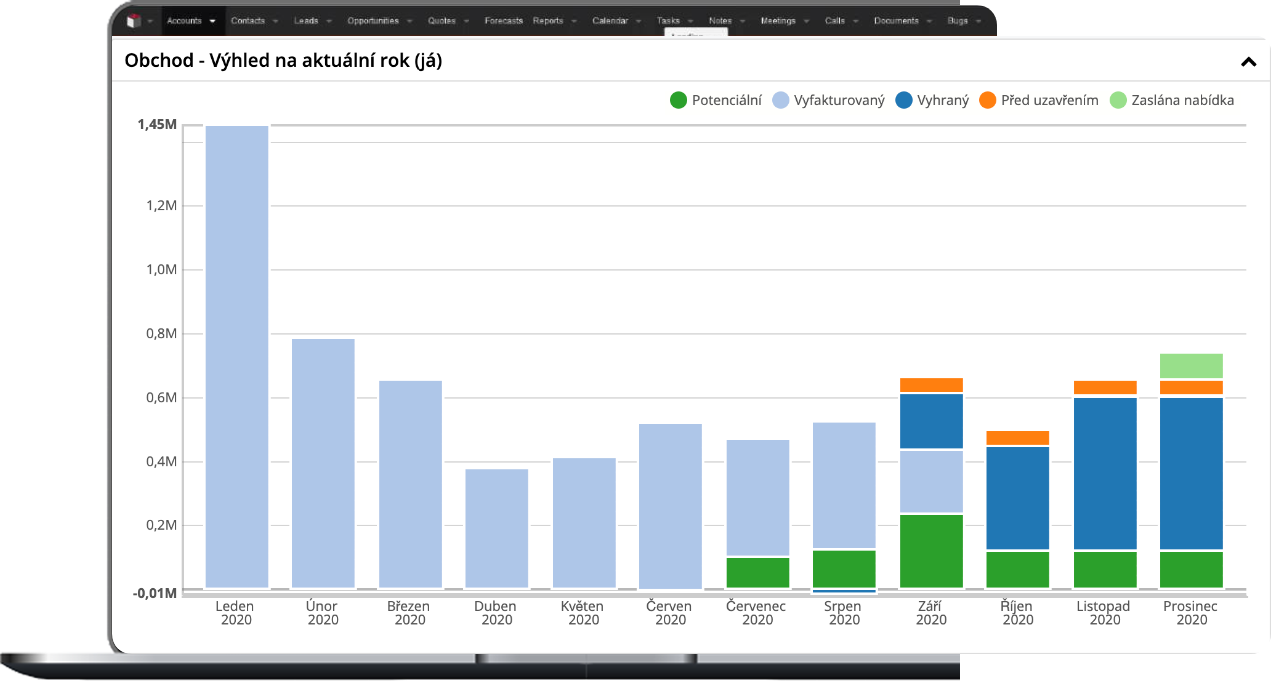Screen dimensions: 1271x681
Task: Click the Leden 2020 invoiced bar
Action: 236,356
